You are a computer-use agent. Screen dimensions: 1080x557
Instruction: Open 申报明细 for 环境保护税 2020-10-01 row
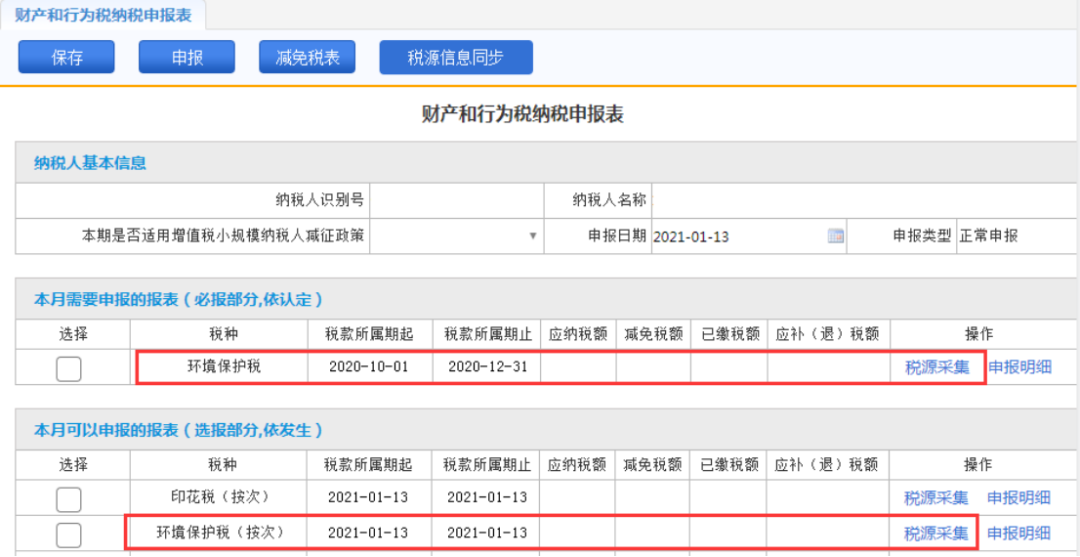click(x=1020, y=368)
